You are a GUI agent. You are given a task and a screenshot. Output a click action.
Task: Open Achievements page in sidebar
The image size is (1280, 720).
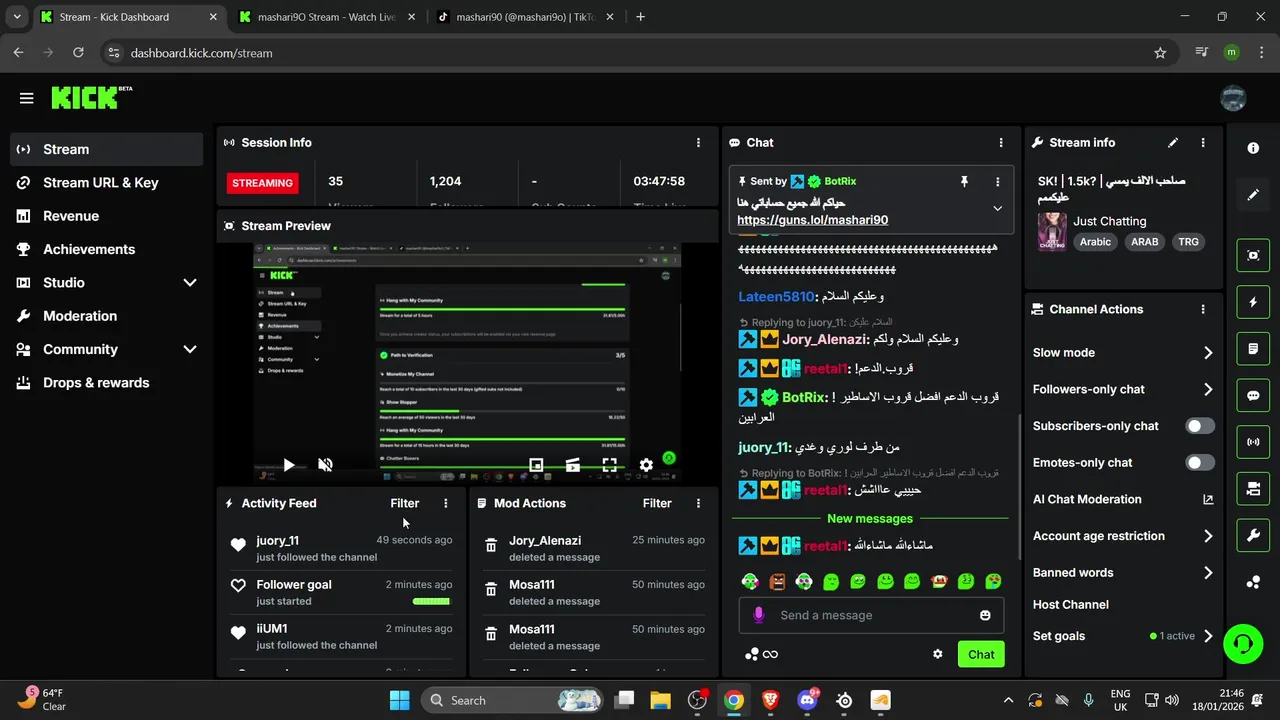(107, 249)
